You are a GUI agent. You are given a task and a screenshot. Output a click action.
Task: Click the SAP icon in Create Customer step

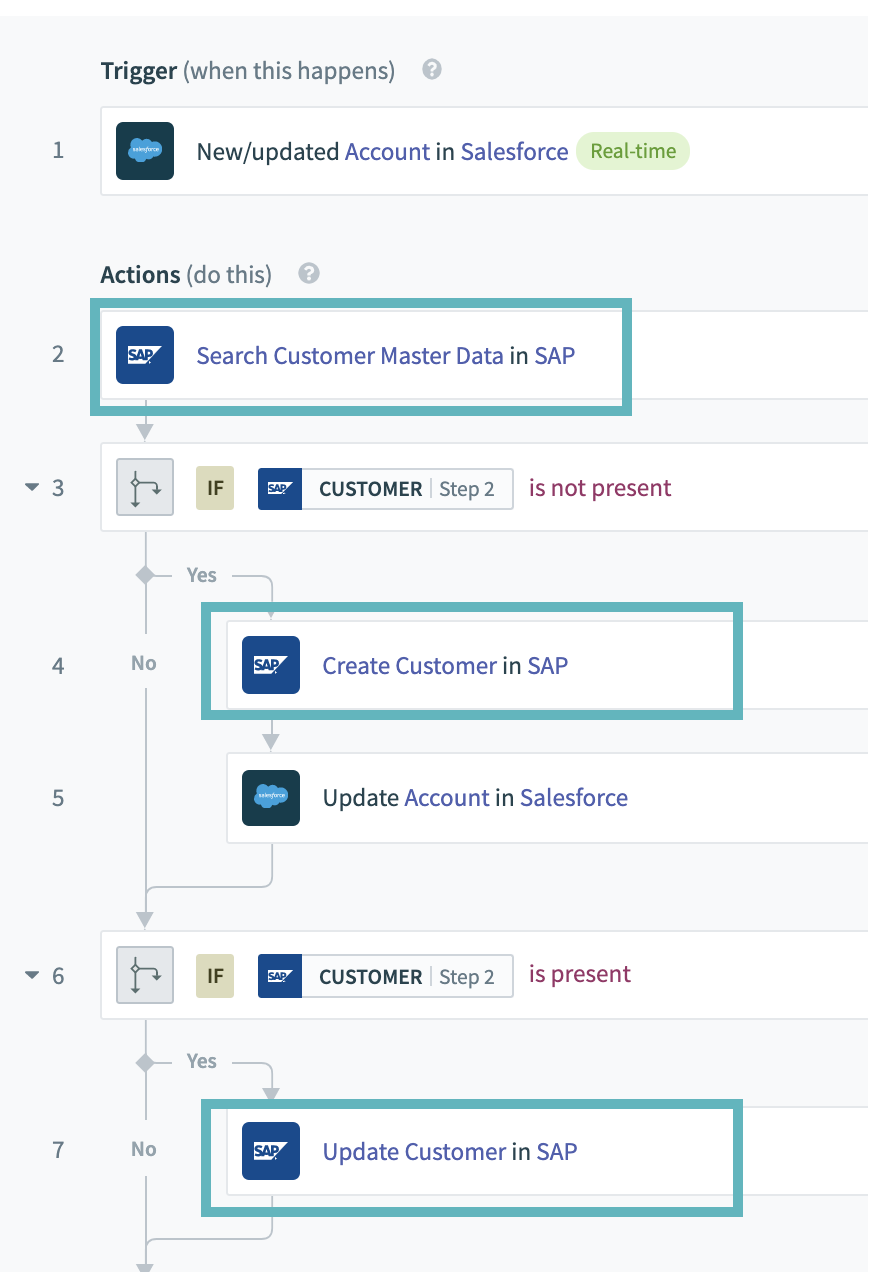[x=271, y=665]
